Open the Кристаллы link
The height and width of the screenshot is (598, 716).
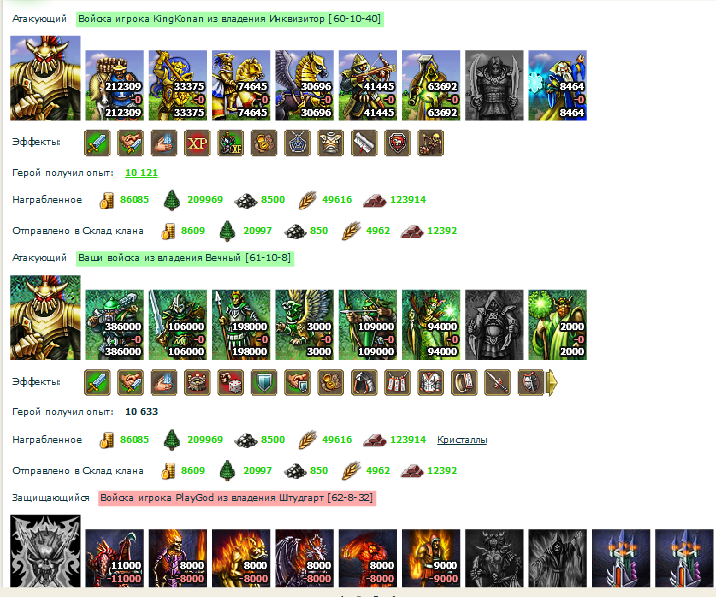point(462,440)
